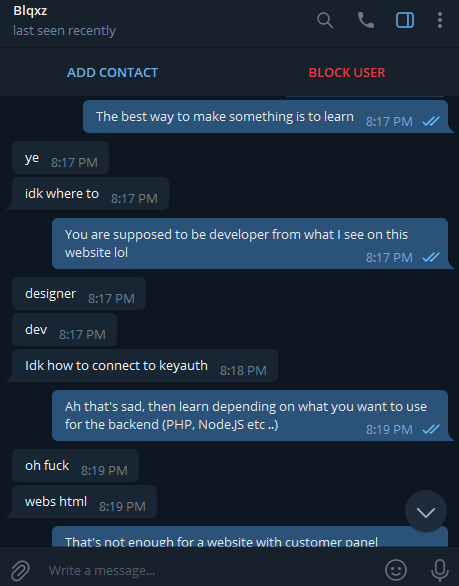The width and height of the screenshot is (459, 586).
Task: Open Blqxz profile from chat header name
Action: click(x=30, y=11)
